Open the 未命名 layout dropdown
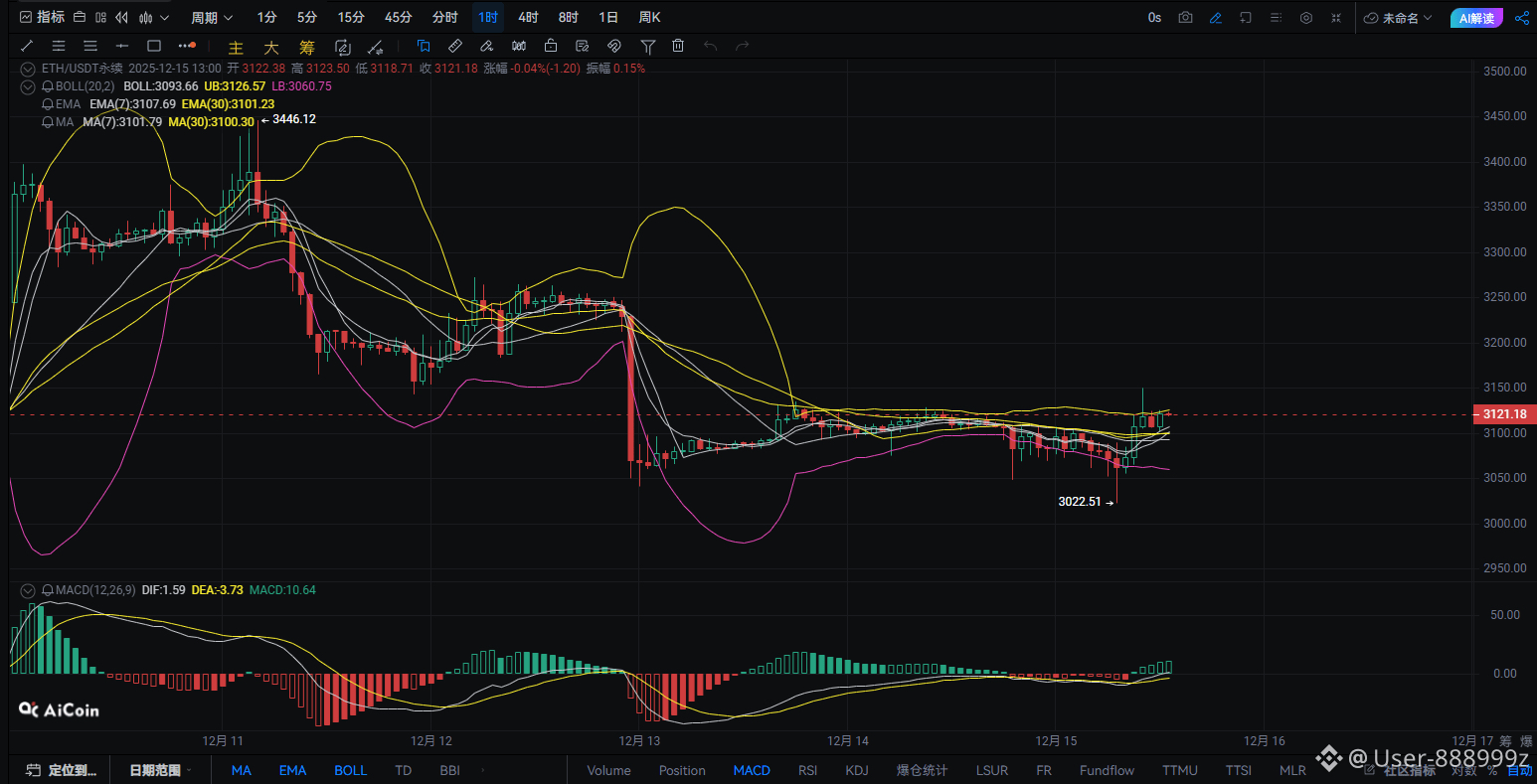Viewport: 1537px width, 784px height. coord(1398,18)
